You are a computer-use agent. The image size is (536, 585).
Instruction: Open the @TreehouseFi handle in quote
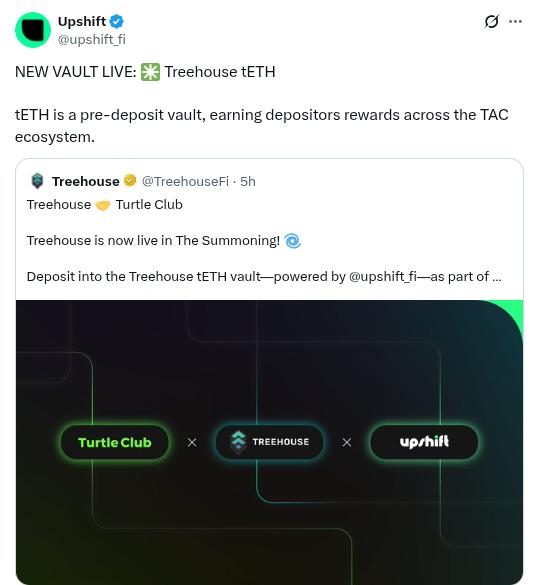tap(185, 181)
